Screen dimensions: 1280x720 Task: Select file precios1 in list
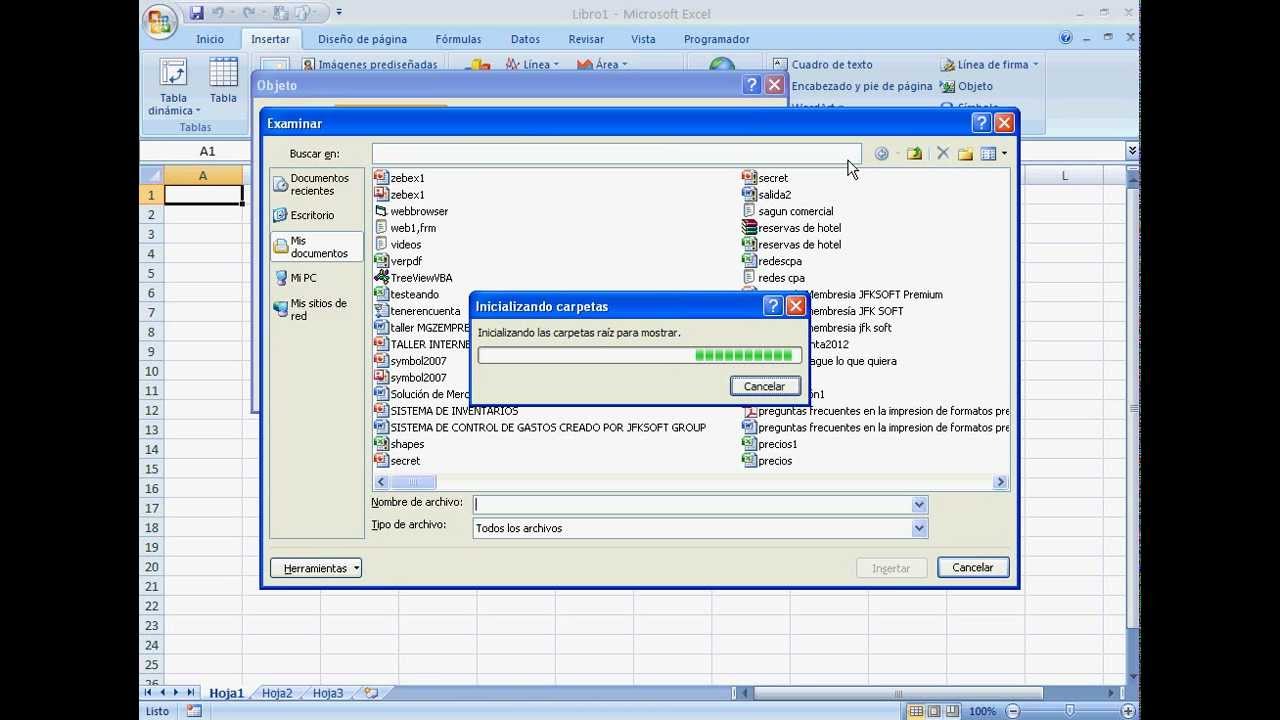coord(770,444)
